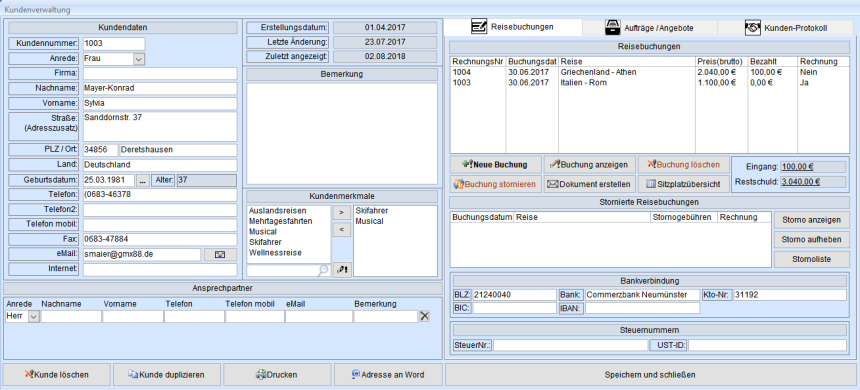This screenshot has height=390, width=860.
Task: Click the Drucken button
Action: [x=277, y=375]
